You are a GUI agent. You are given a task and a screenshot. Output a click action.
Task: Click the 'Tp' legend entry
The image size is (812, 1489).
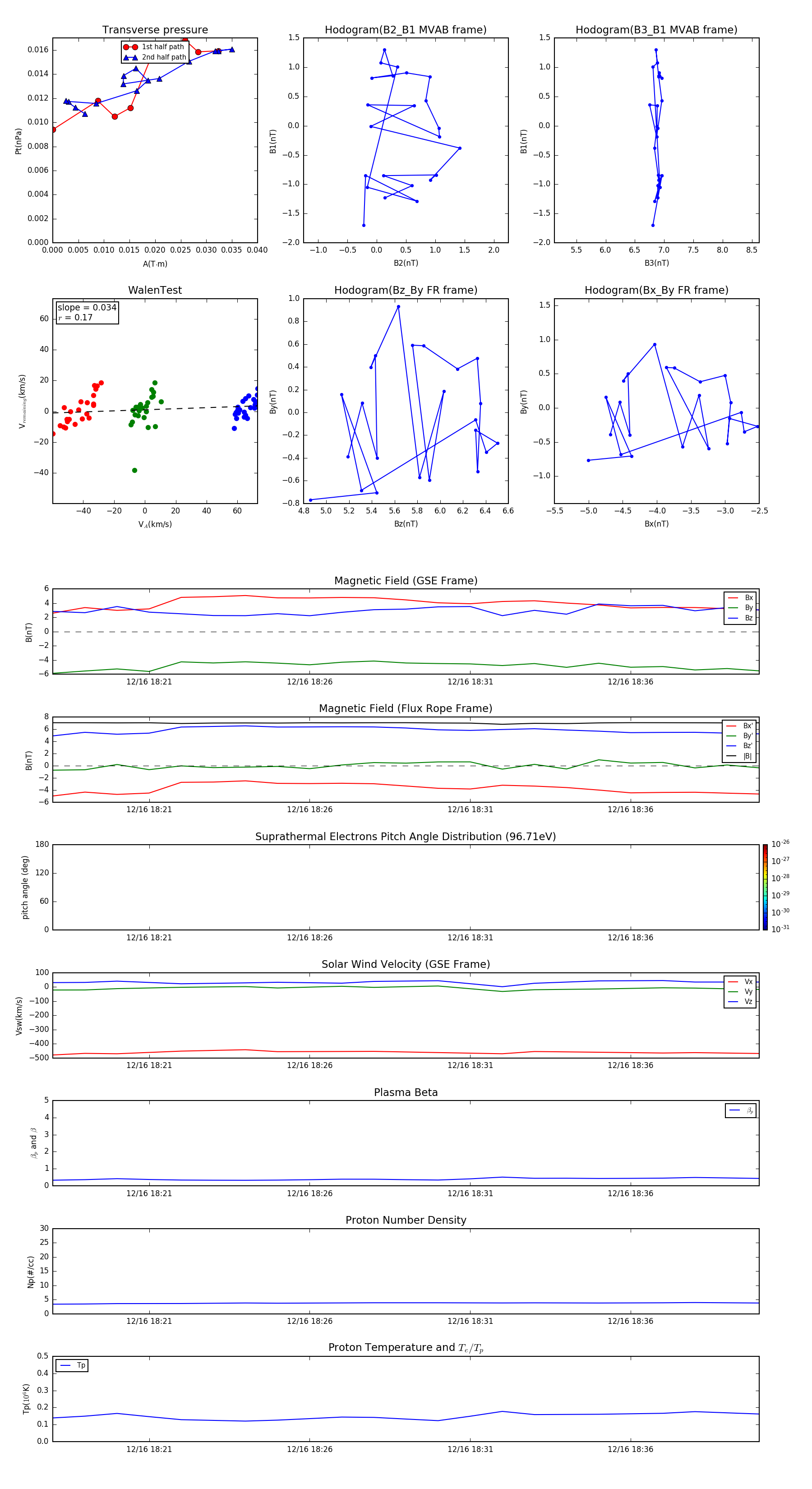click(72, 1365)
